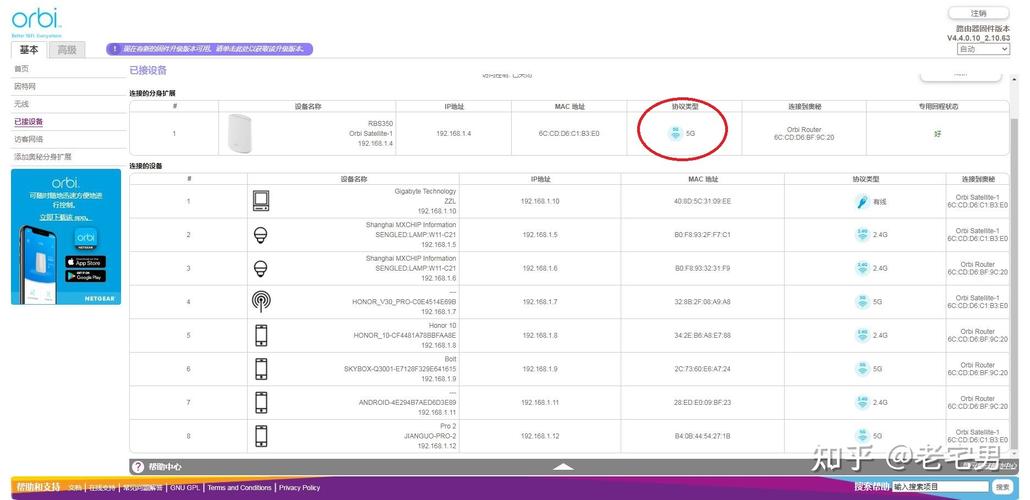Click MAC address 2C:73:60:E6:A7:24

point(703,369)
